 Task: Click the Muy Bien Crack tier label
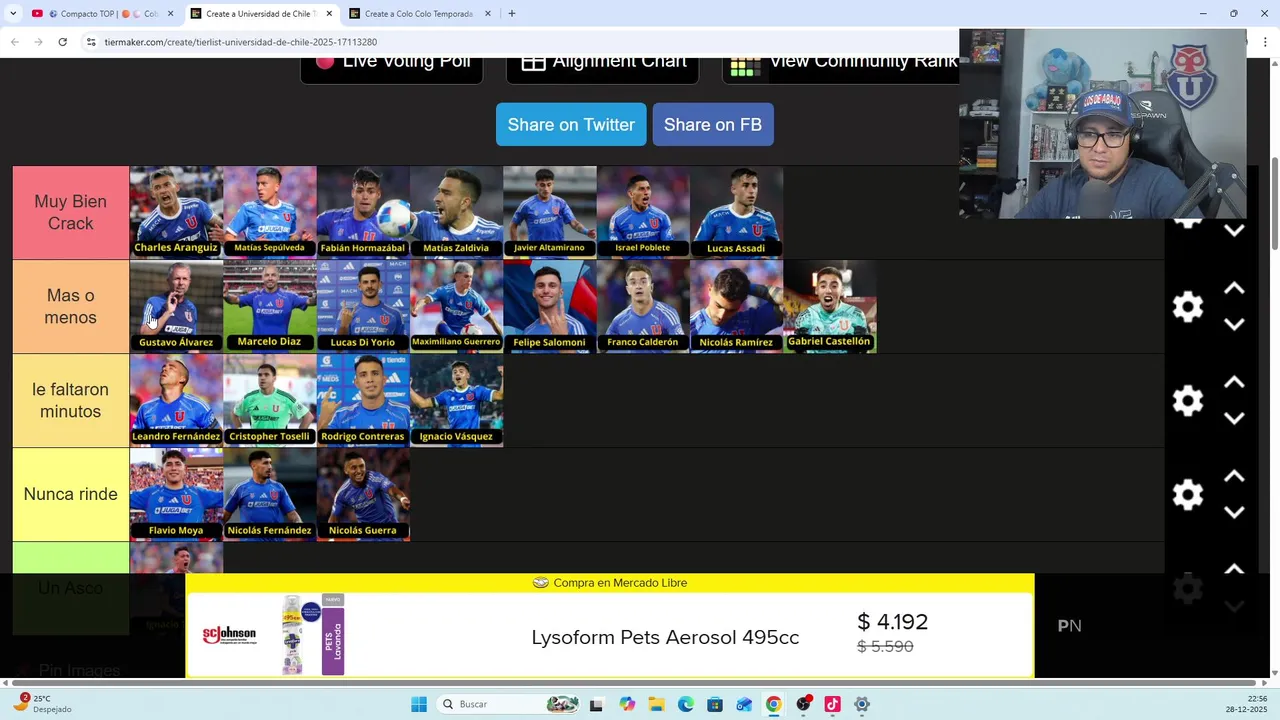[71, 212]
